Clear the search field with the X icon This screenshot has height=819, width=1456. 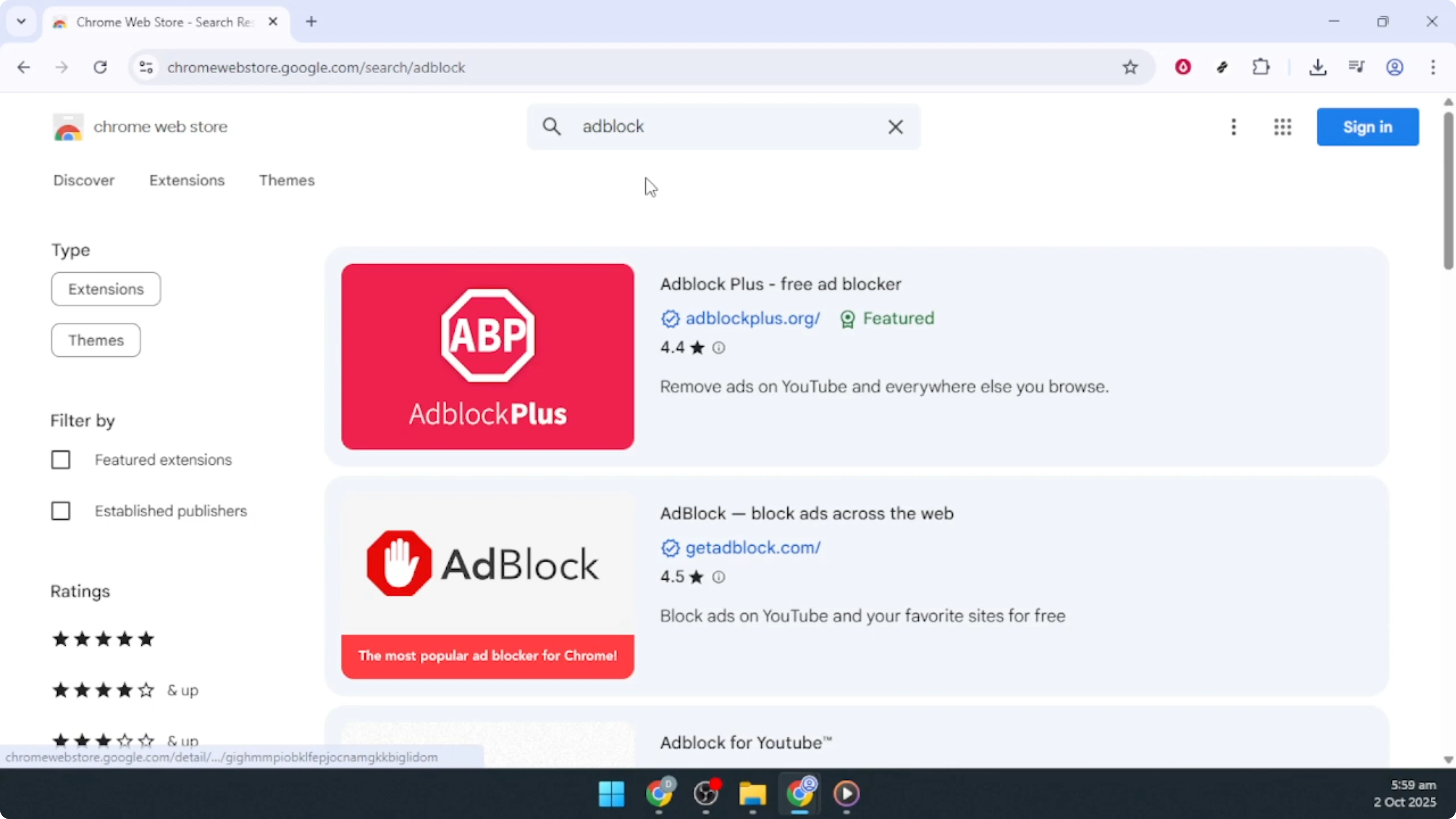(895, 127)
